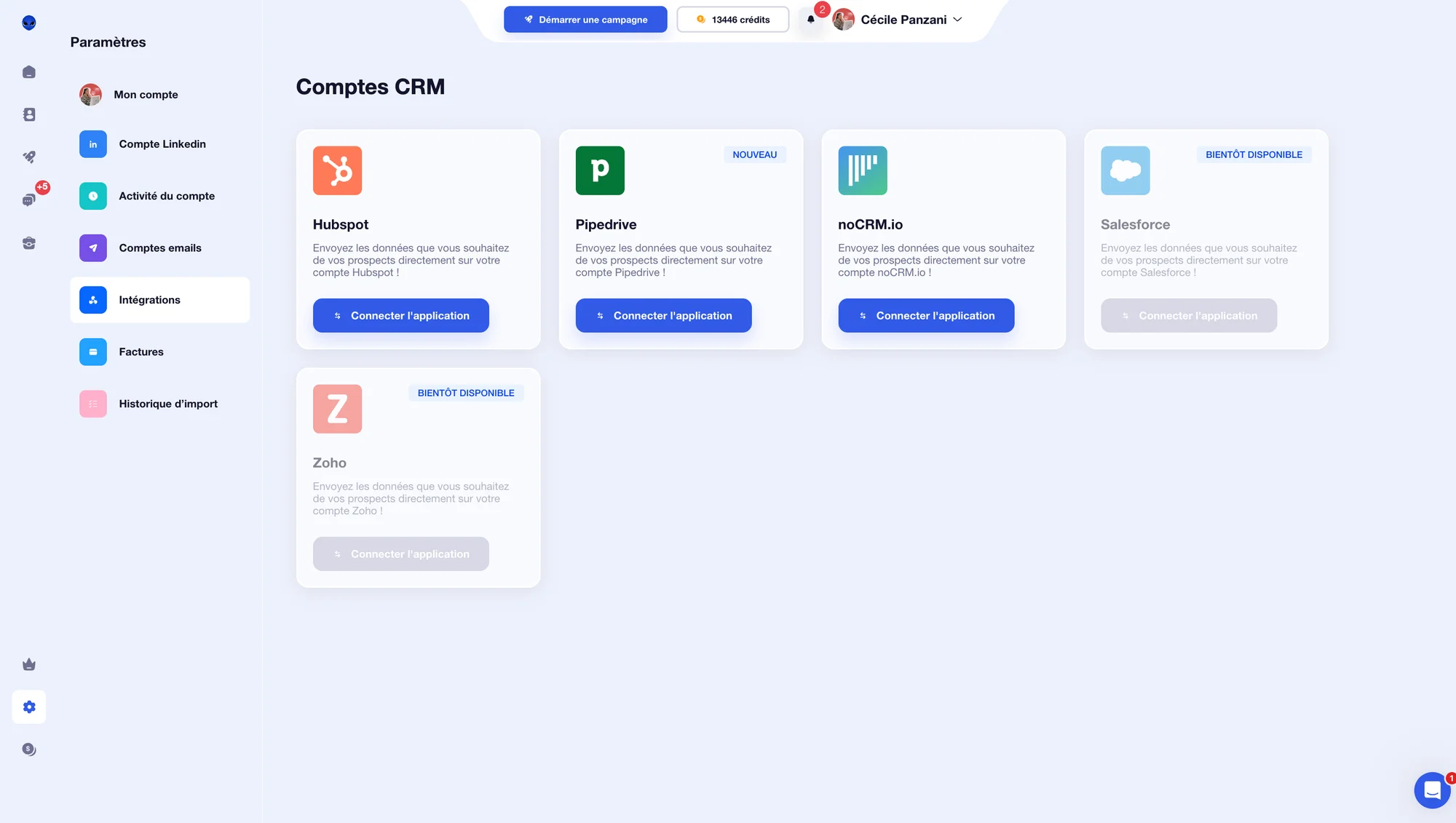Image resolution: width=1456 pixels, height=823 pixels.
Task: Click the pink import history icon
Action: [93, 403]
